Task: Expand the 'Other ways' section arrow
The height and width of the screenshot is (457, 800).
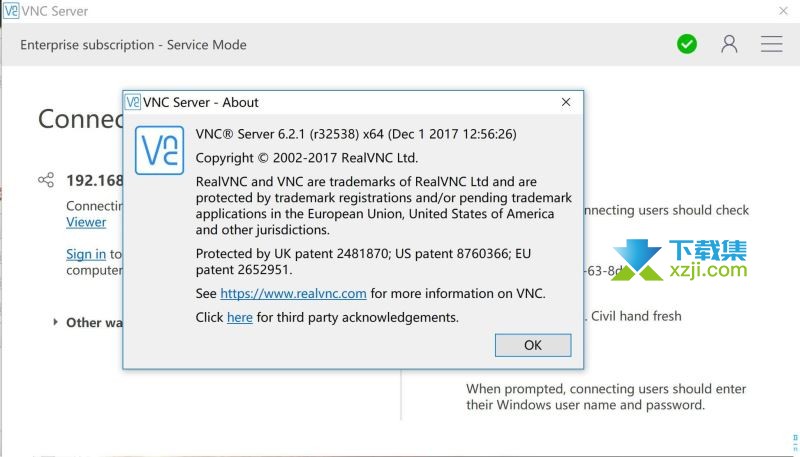Action: point(56,322)
